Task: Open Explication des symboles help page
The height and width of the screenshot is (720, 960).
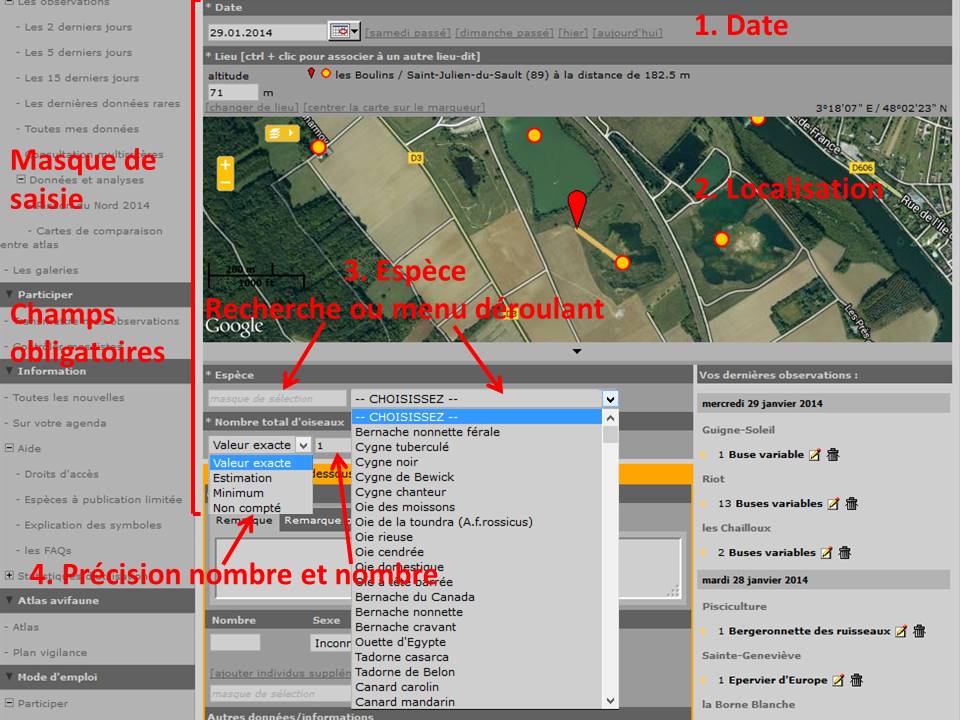Action: point(93,525)
